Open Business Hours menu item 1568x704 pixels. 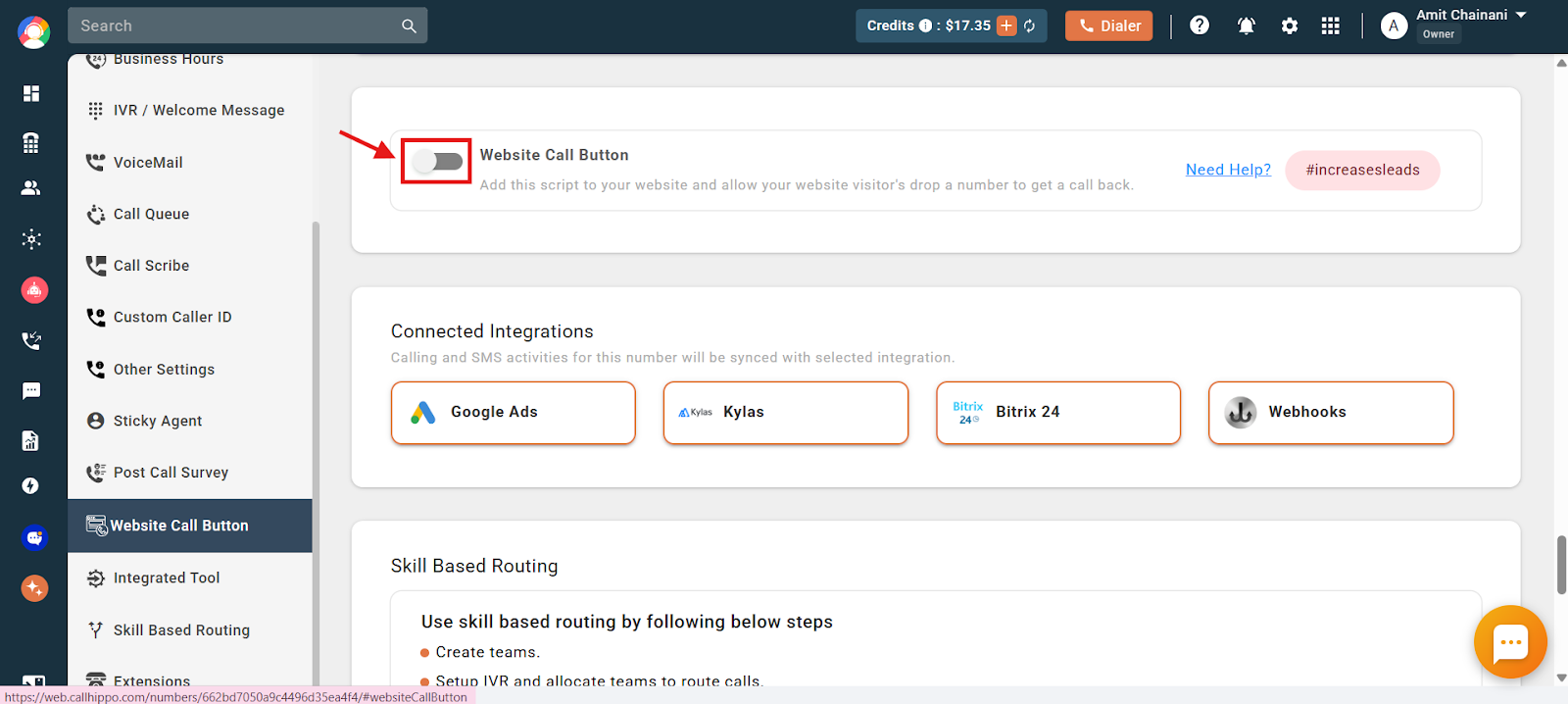[190, 61]
